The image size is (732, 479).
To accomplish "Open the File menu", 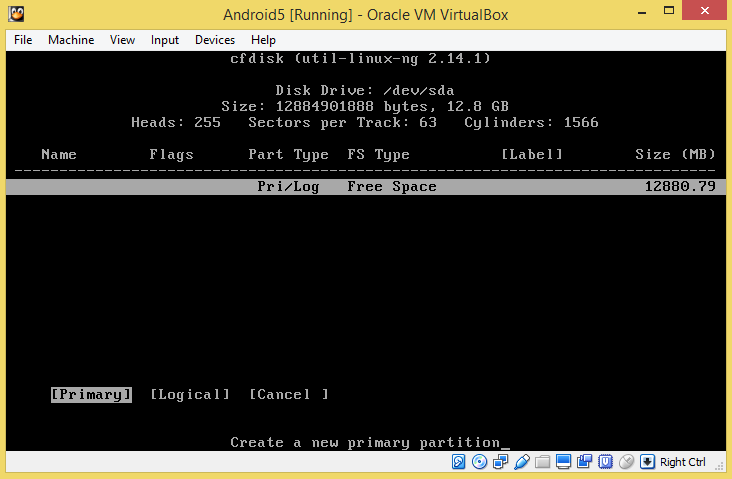I will 23,40.
